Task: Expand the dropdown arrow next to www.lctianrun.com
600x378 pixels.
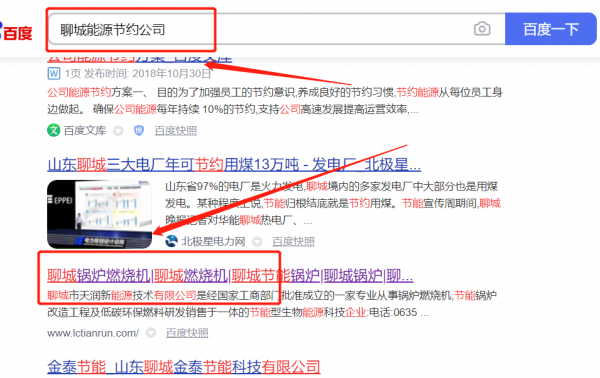Action: click(151, 333)
